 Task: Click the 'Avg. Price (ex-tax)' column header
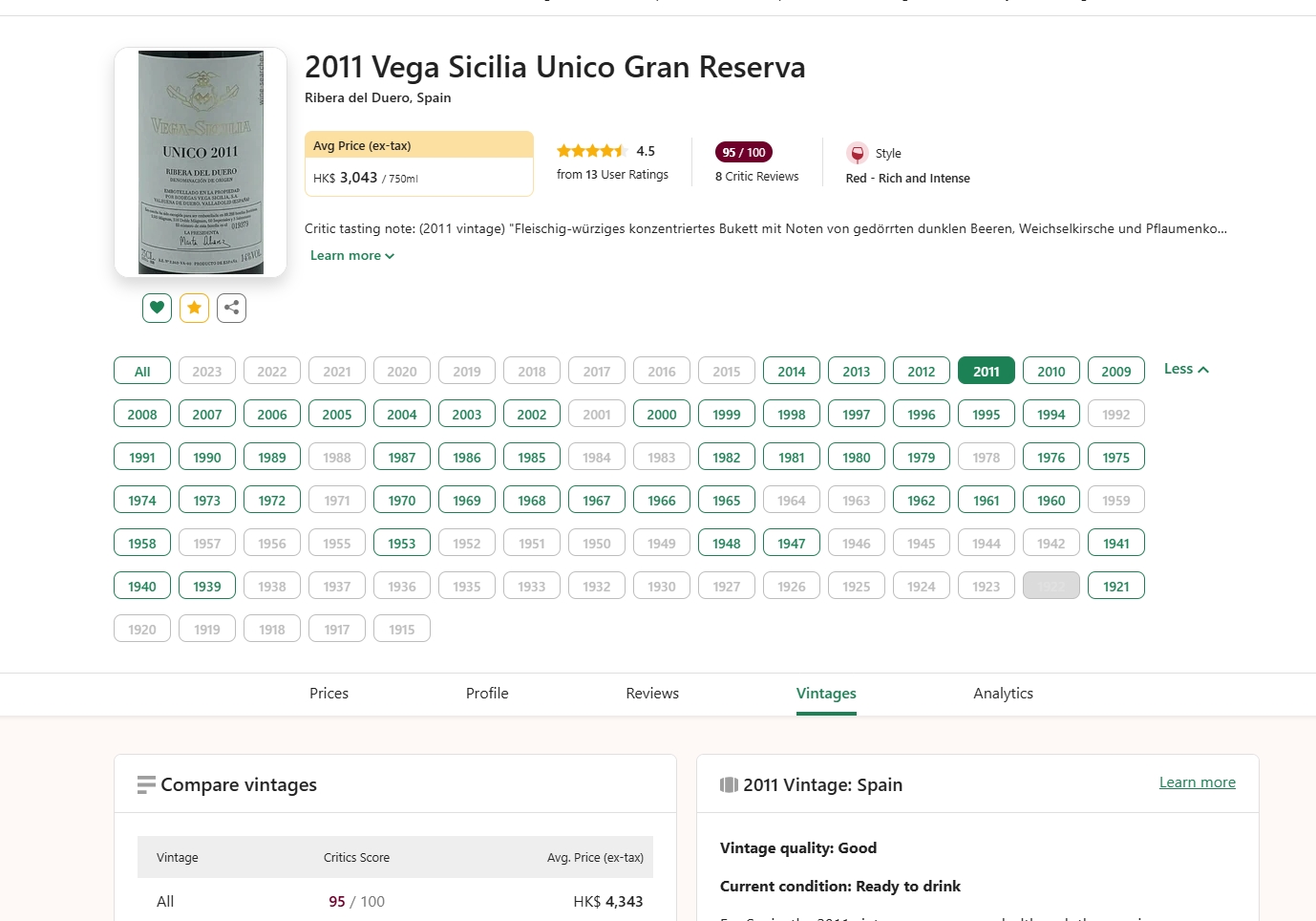pyautogui.click(x=595, y=857)
